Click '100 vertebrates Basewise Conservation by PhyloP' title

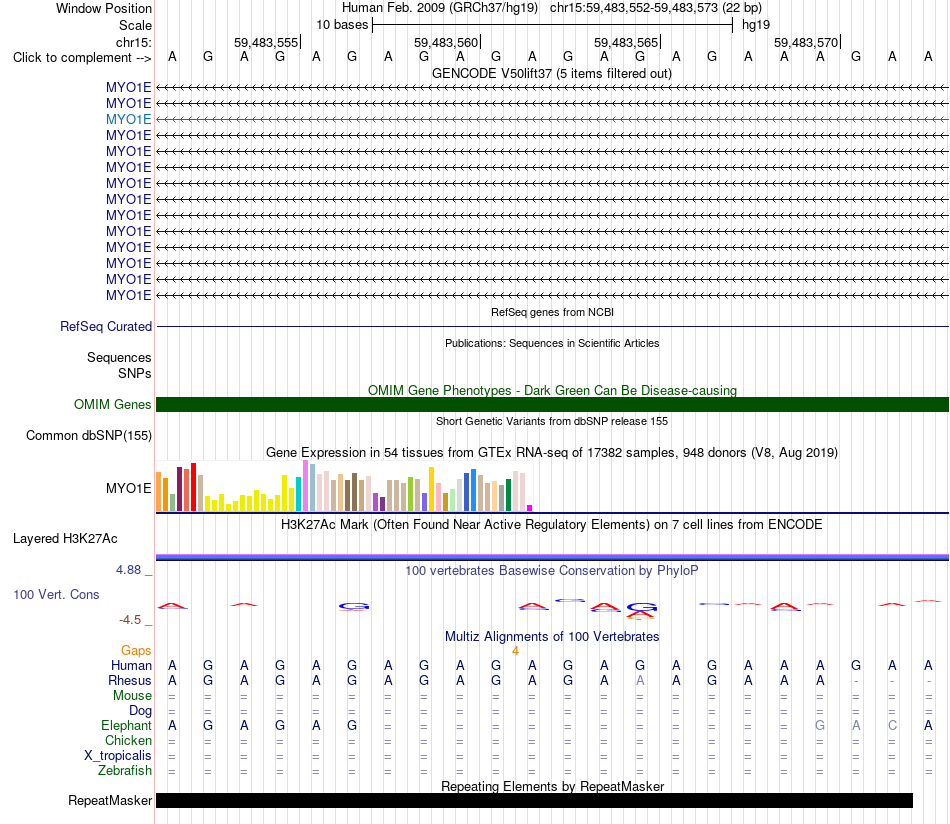coord(552,570)
